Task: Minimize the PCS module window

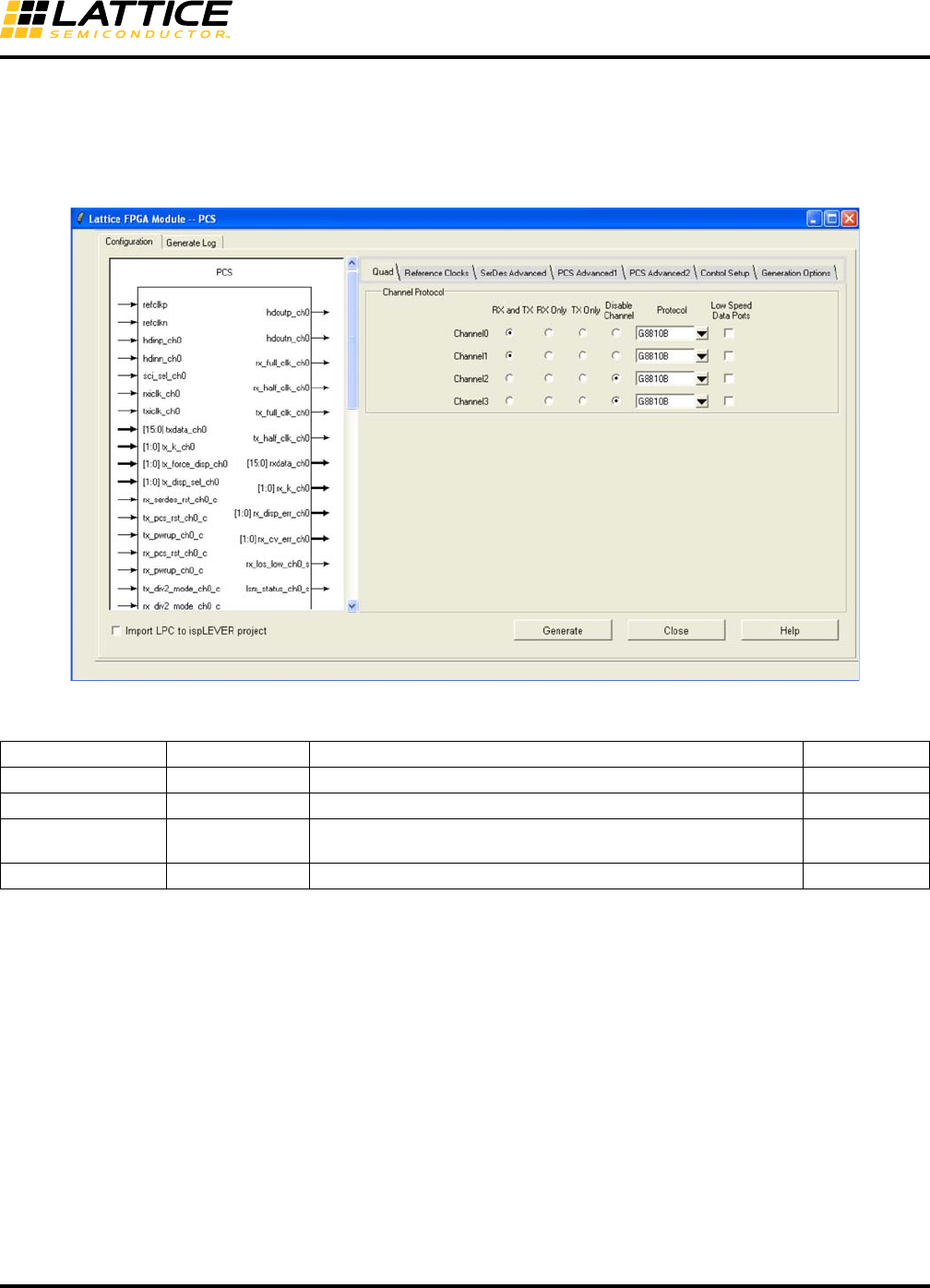Action: (x=814, y=219)
